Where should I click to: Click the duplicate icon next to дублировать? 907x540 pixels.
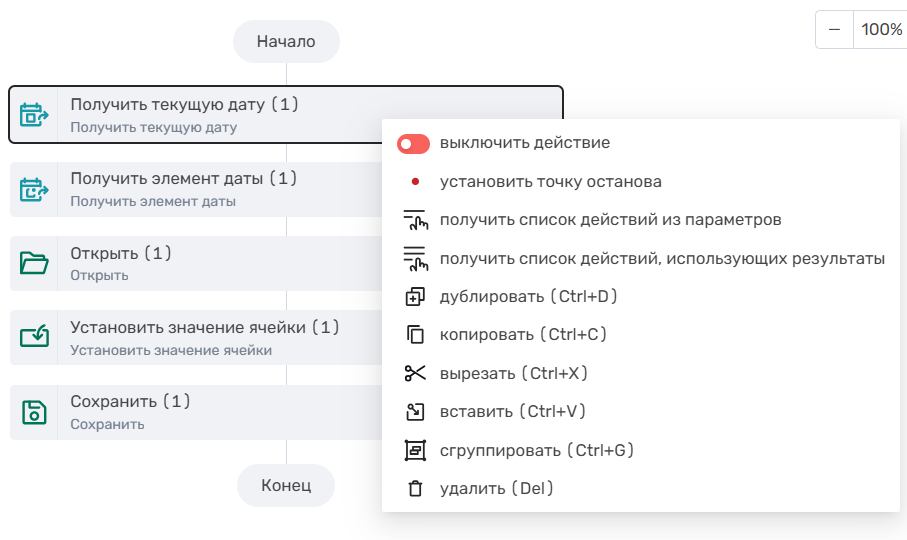pos(414,296)
